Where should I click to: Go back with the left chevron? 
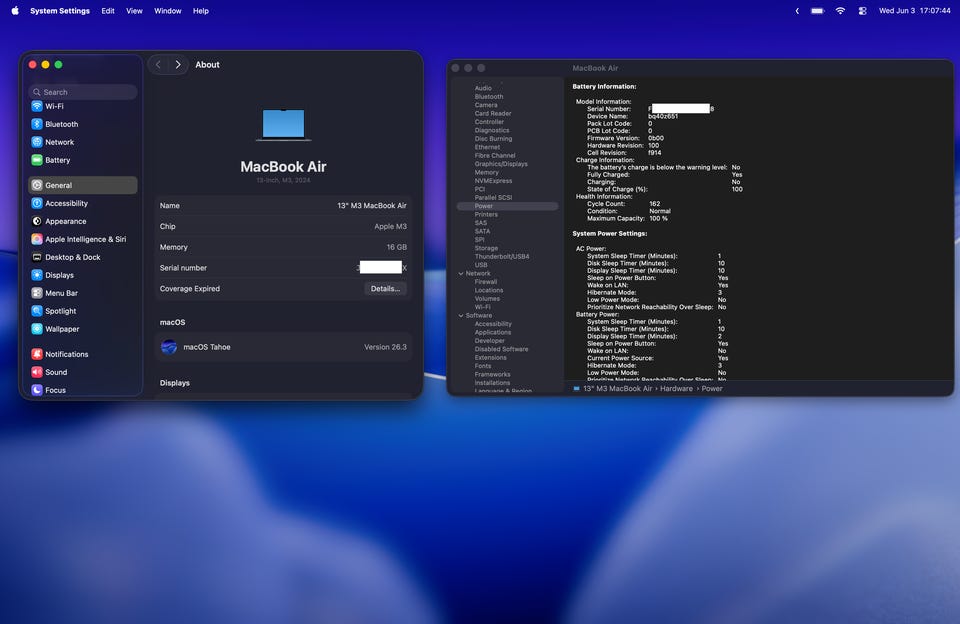(159, 64)
